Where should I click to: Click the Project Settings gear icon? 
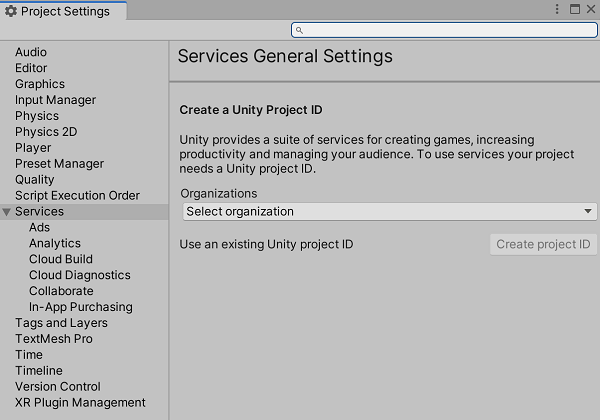pyautogui.click(x=11, y=12)
